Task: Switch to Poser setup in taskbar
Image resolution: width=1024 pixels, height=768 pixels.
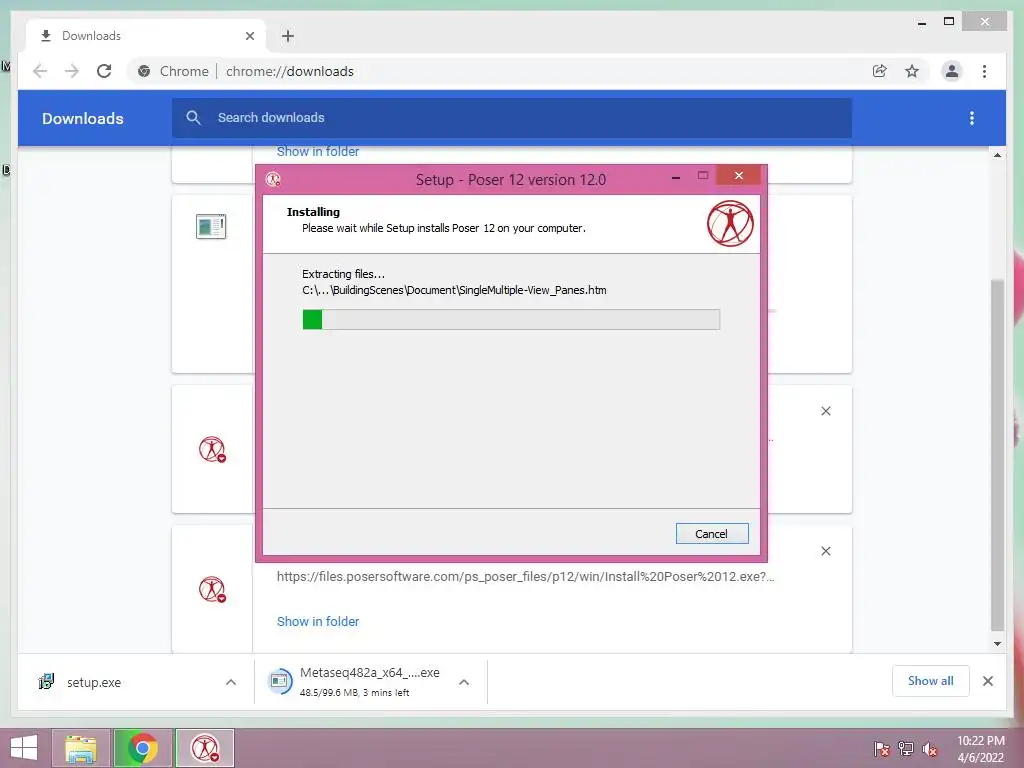Action: 205,748
